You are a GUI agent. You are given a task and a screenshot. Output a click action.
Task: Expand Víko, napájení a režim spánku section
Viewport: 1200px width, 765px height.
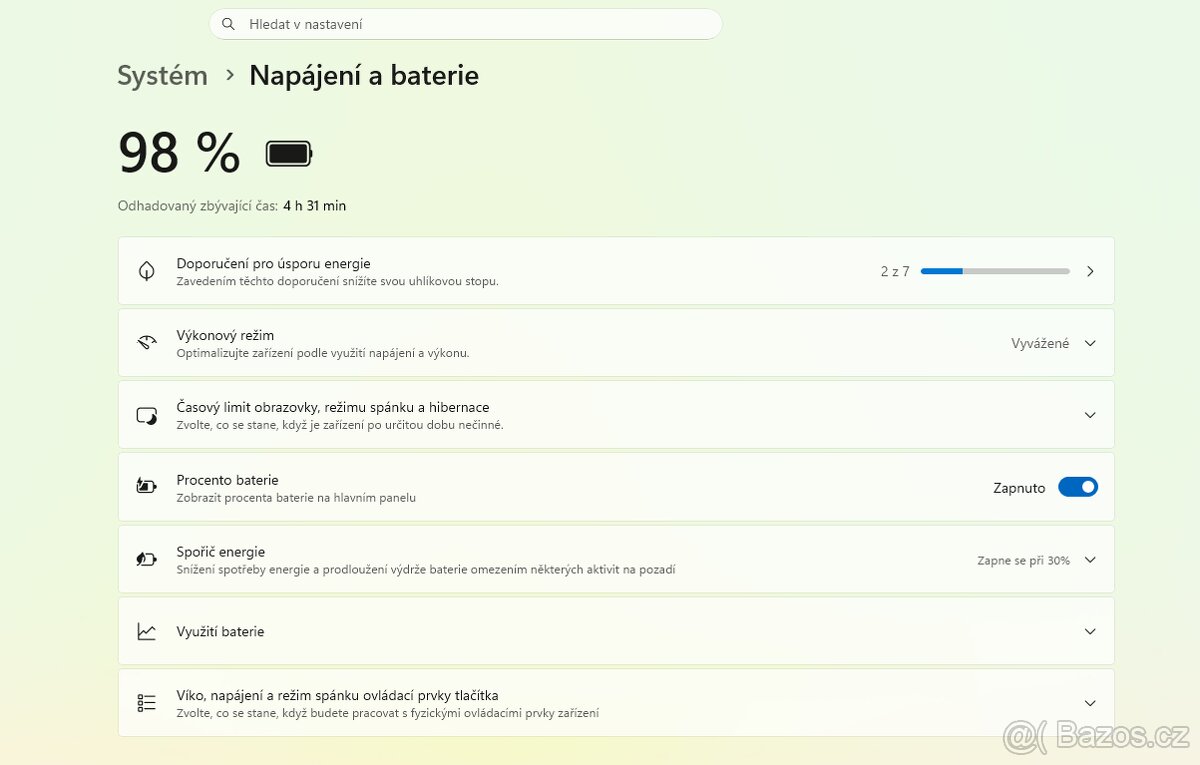[1090, 704]
